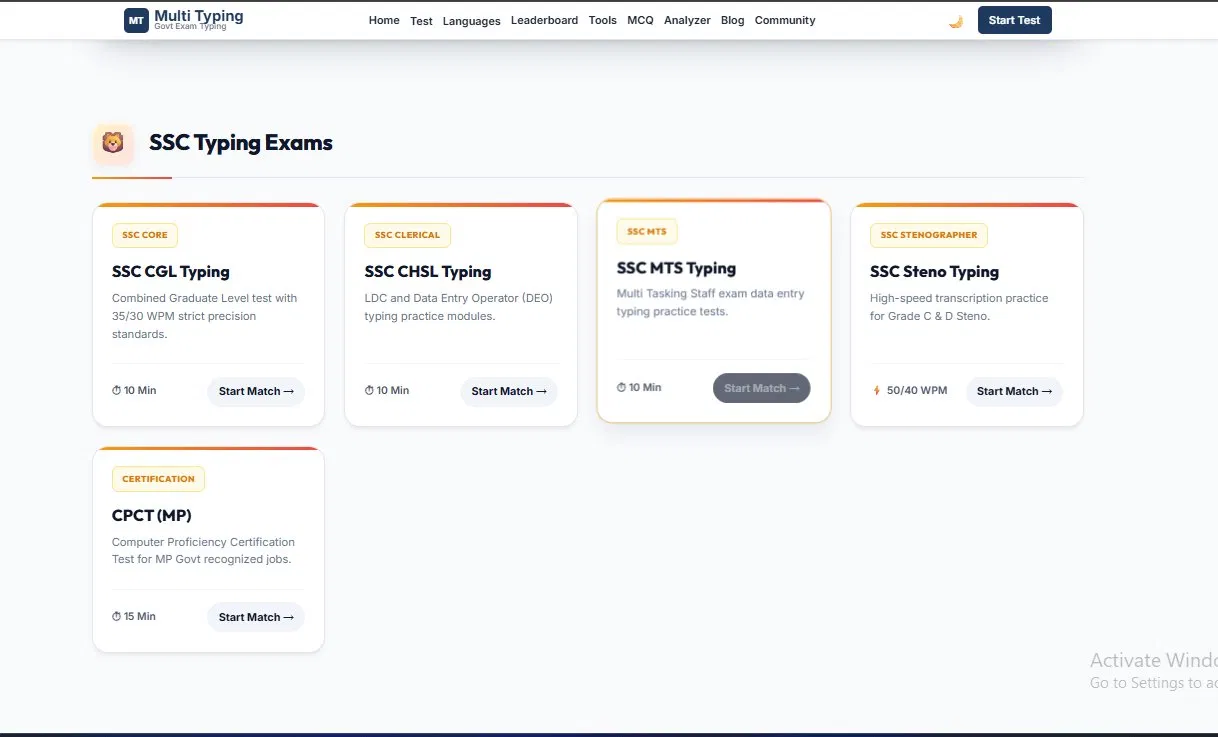
Task: Start Match for SSC MTS Typing
Action: [x=762, y=388]
